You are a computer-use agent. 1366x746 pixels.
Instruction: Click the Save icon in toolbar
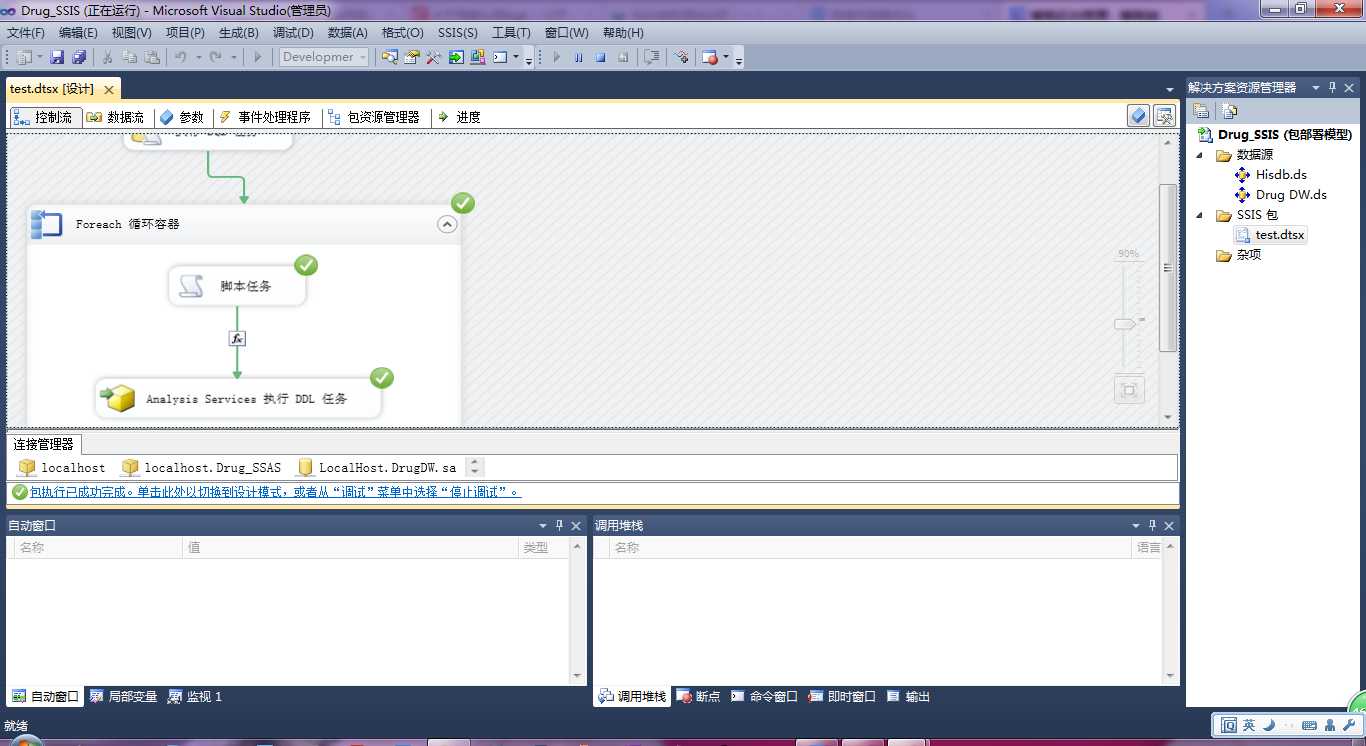57,57
